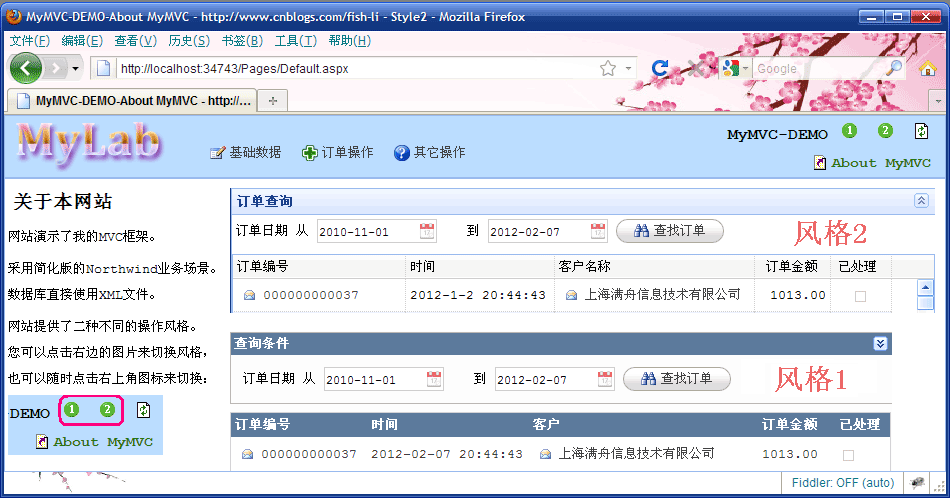Image resolution: width=950 pixels, height=498 pixels.
Task: Sort by the 订单金额 column in 风格2 grid
Action: [x=792, y=266]
